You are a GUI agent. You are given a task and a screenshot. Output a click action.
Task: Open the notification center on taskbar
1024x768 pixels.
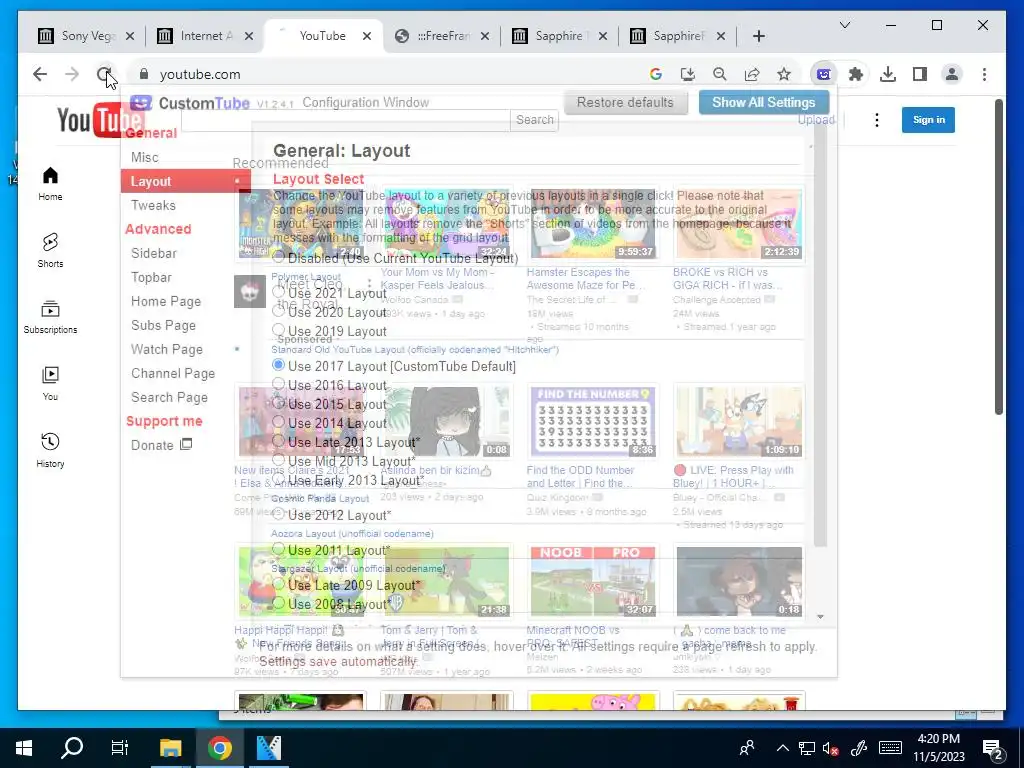[x=993, y=748]
